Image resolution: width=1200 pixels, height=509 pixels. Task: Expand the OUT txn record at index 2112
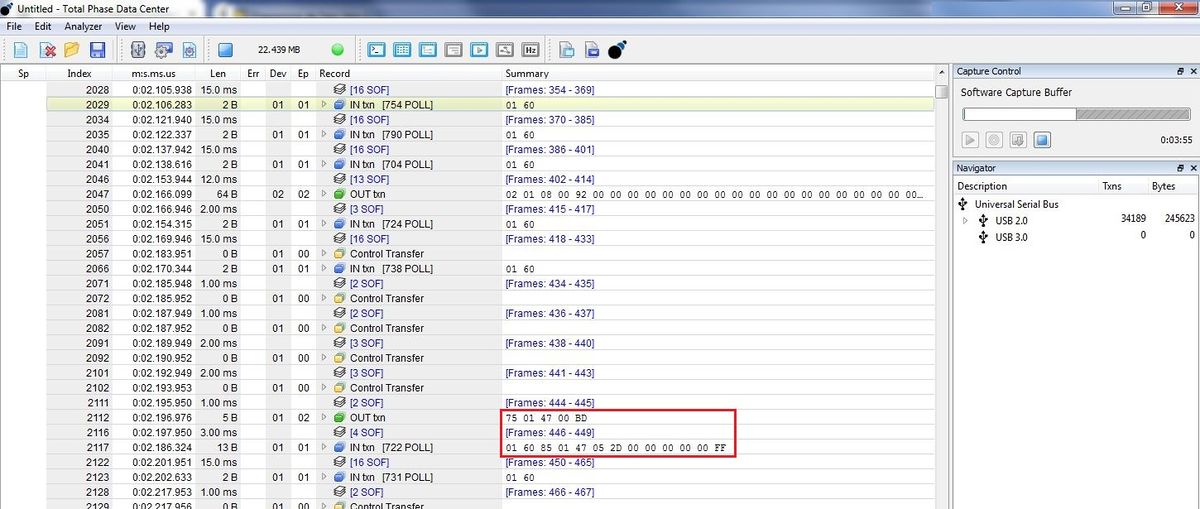(325, 417)
